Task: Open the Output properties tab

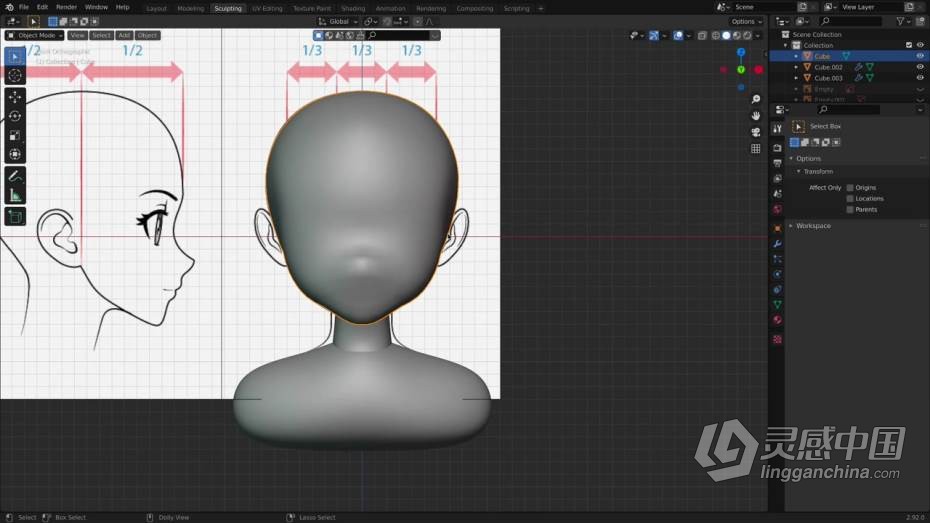Action: click(777, 163)
